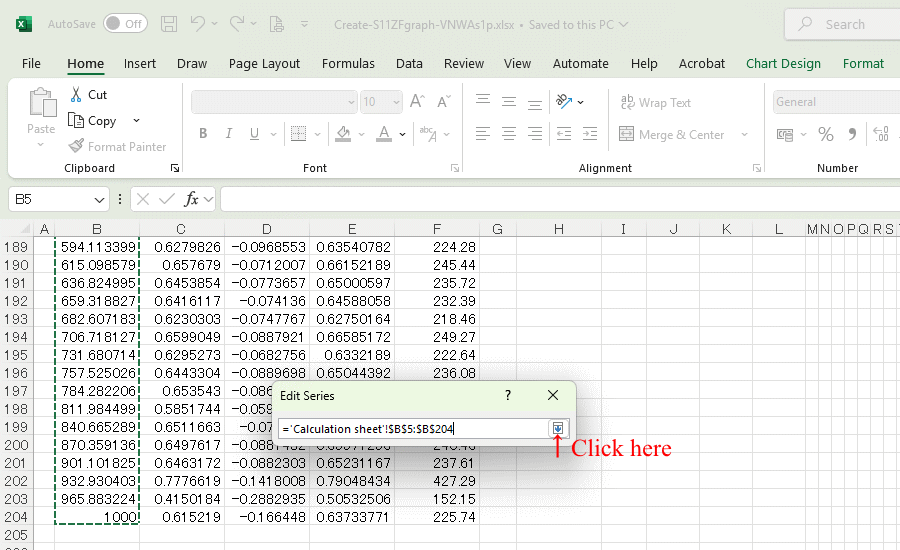Open the Data tab
900x550 pixels.
coord(409,64)
